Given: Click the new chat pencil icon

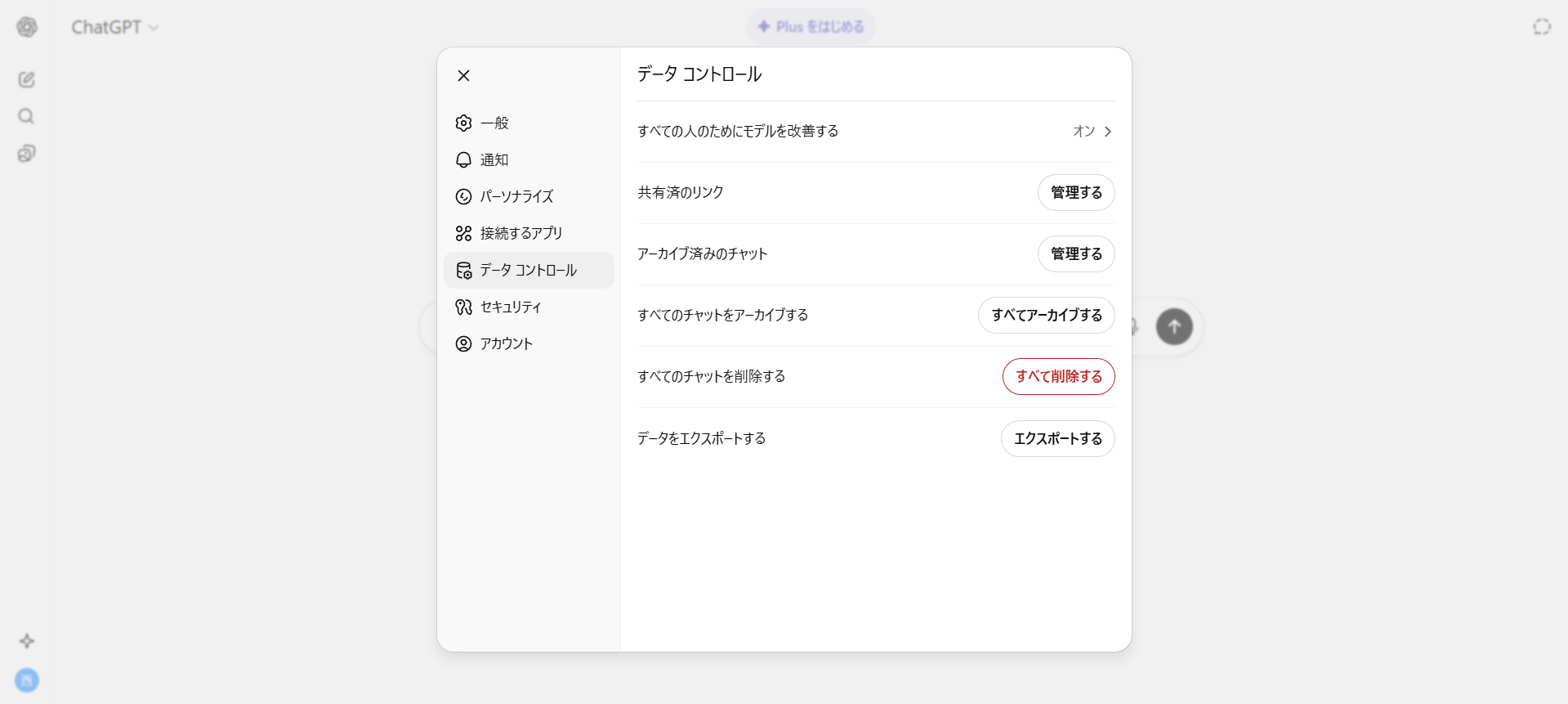Looking at the screenshot, I should pos(27,79).
